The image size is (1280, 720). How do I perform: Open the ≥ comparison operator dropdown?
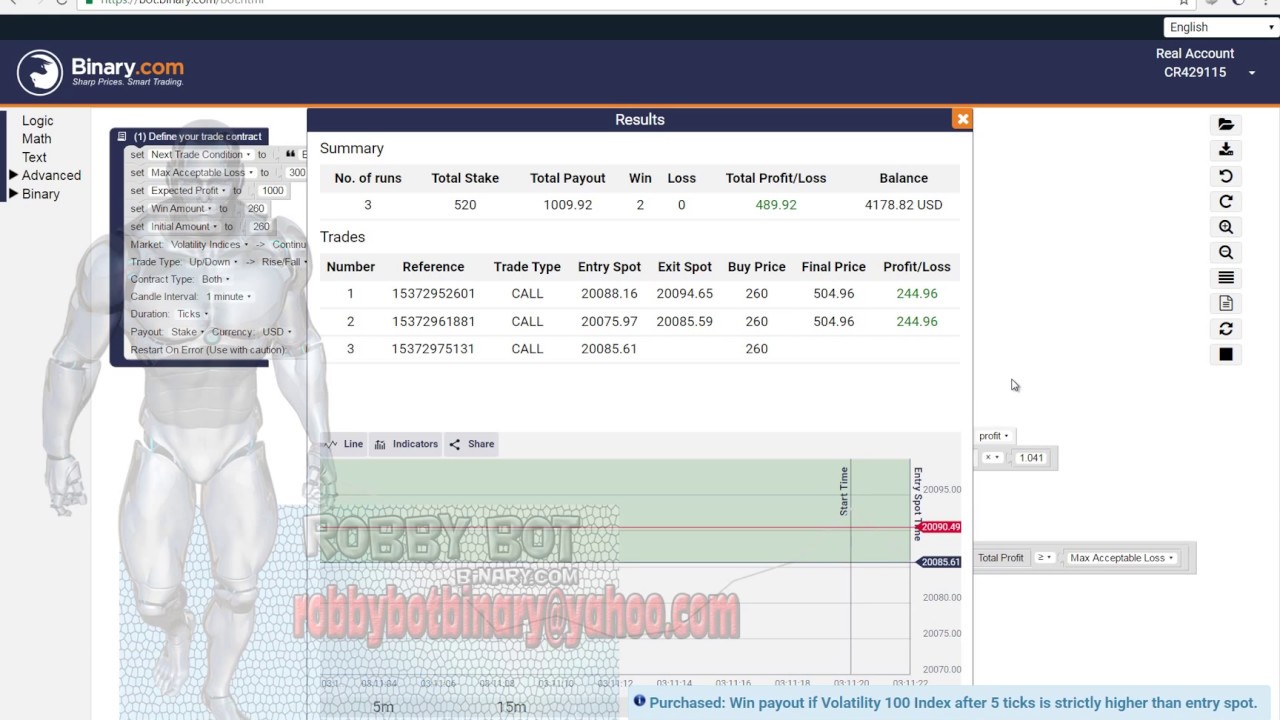point(1045,558)
